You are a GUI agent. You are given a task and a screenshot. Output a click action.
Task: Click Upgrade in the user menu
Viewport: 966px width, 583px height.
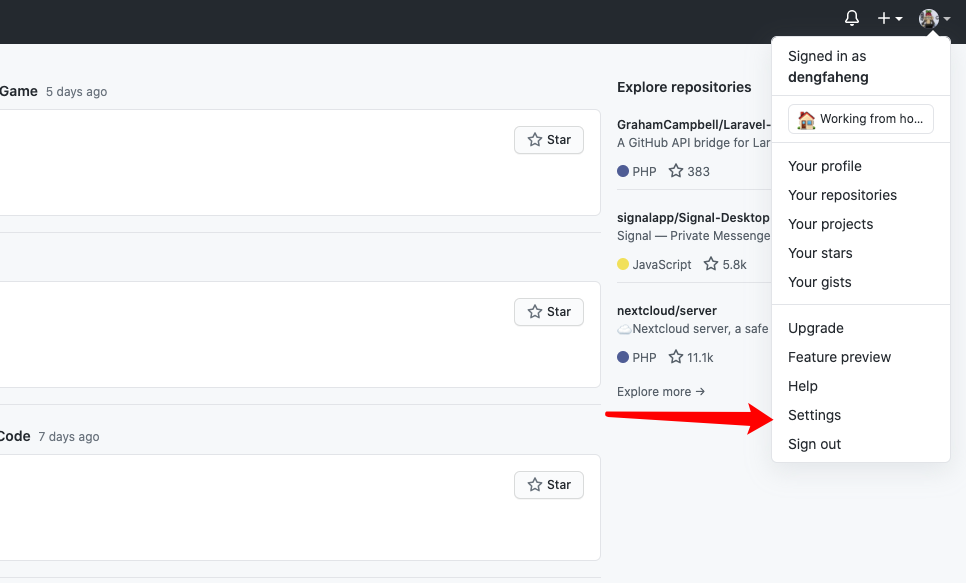[815, 328]
